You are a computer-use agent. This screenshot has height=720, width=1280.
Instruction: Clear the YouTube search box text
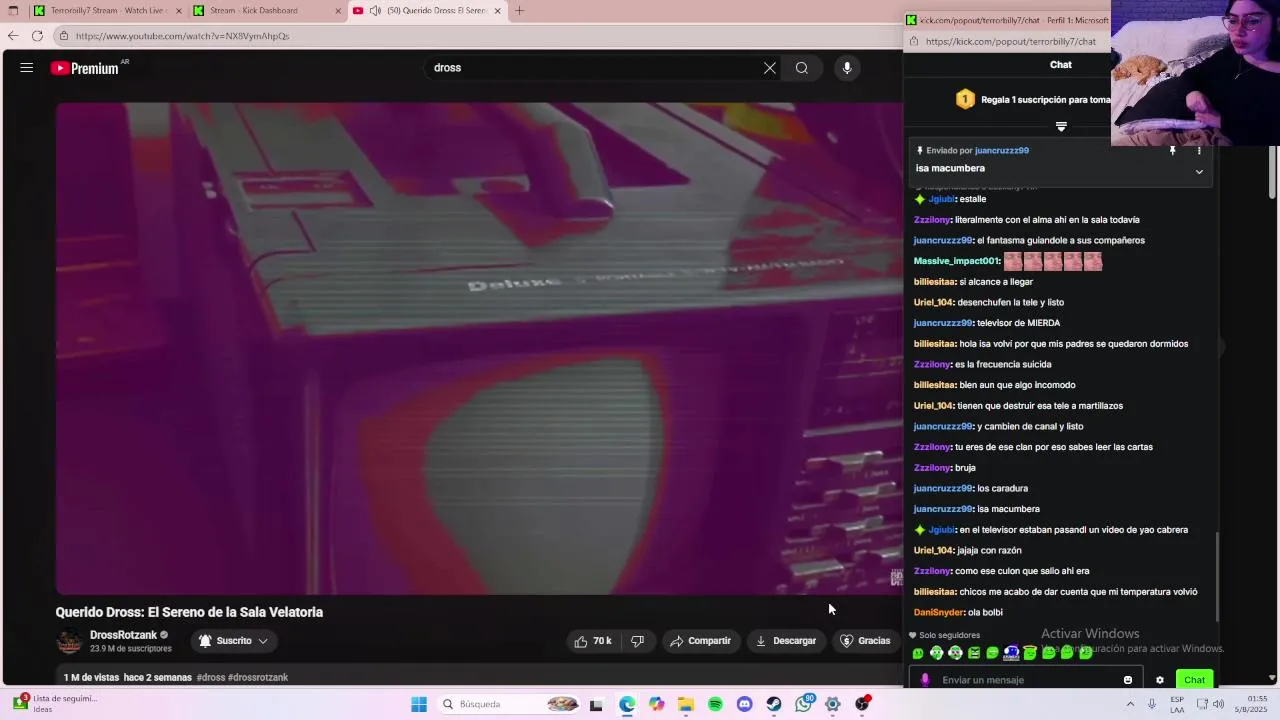click(x=770, y=68)
